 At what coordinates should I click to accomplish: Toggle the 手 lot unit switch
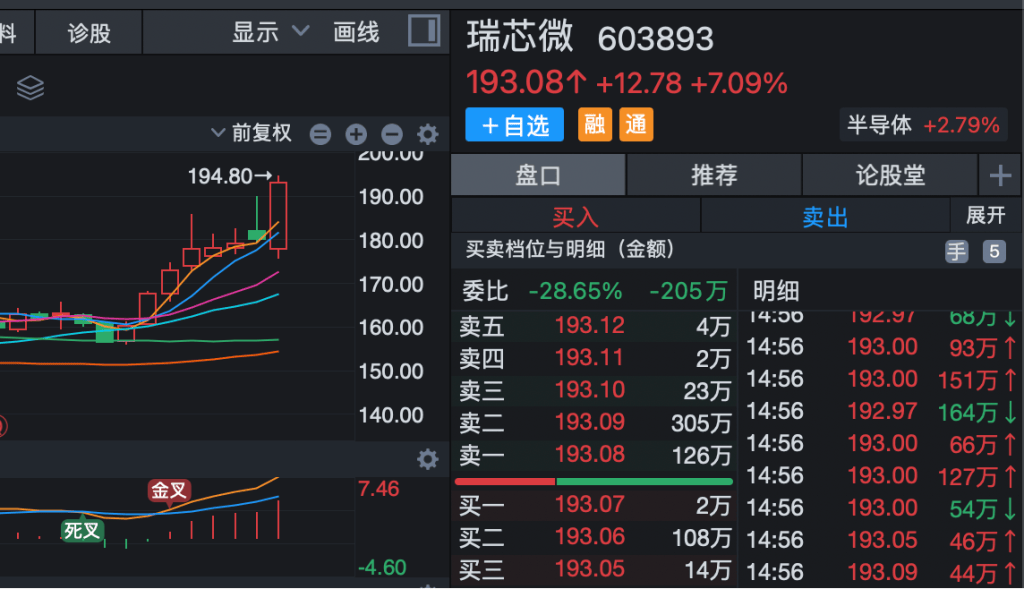pyautogui.click(x=957, y=251)
